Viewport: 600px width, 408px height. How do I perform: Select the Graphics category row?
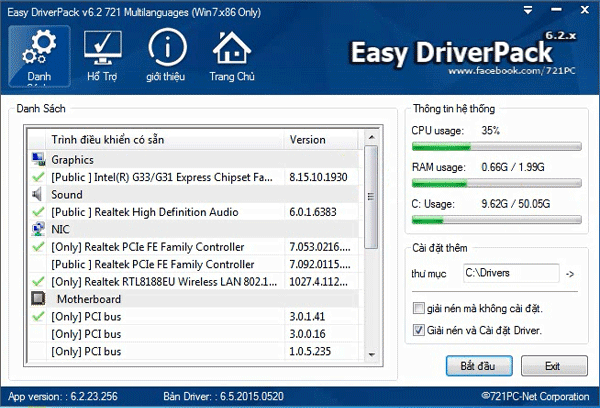click(194, 160)
